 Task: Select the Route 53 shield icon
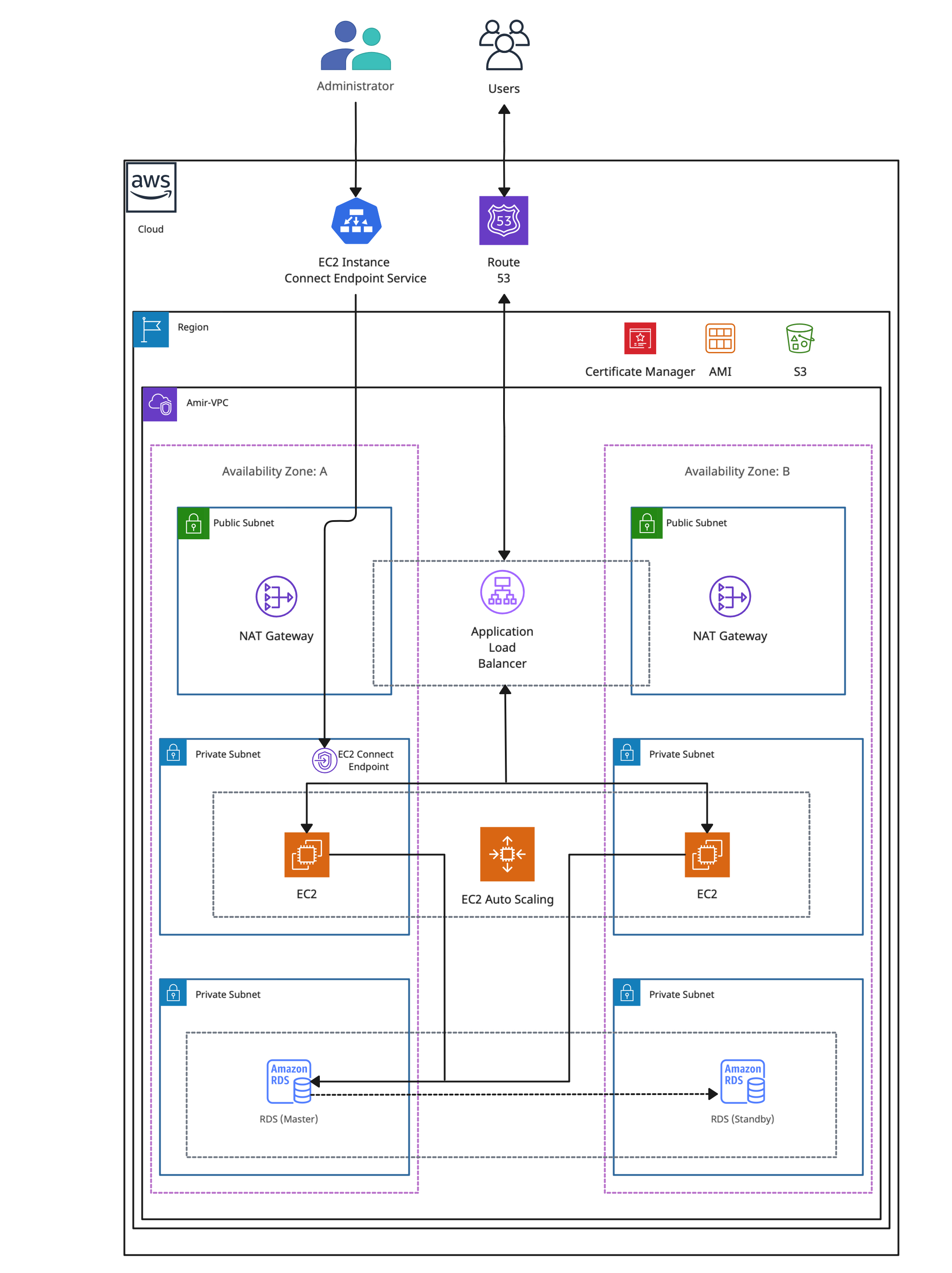504,220
